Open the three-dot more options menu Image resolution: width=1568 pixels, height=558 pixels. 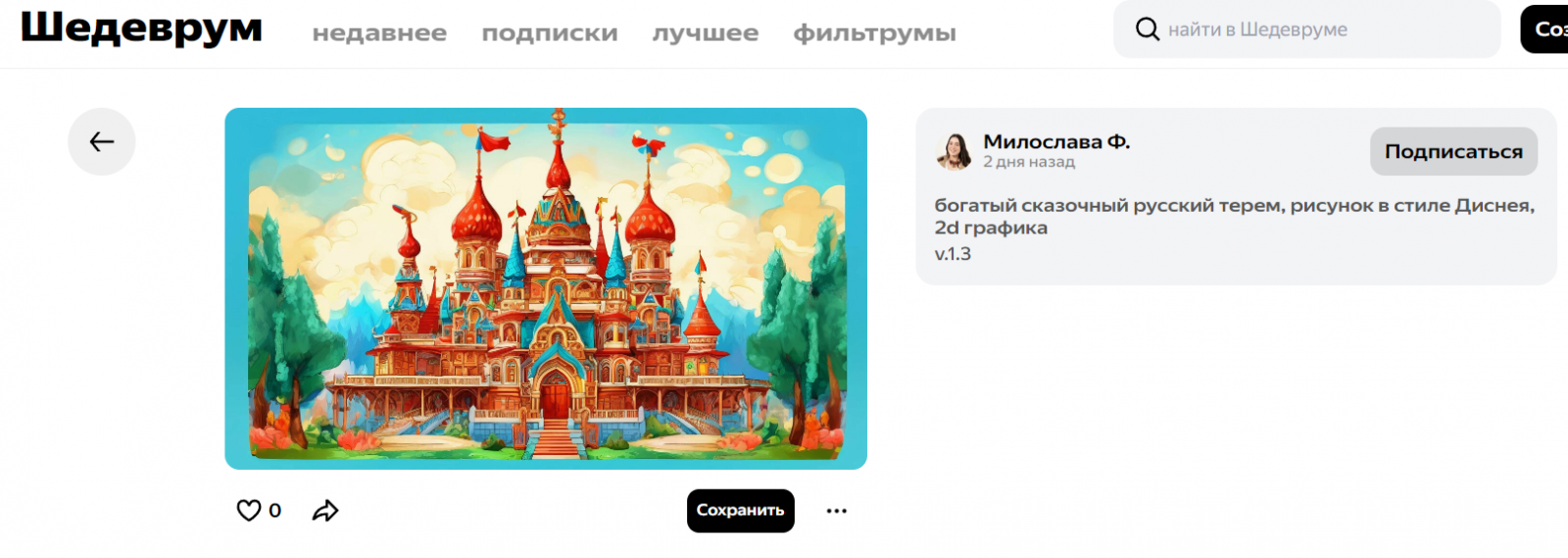pyautogui.click(x=836, y=511)
